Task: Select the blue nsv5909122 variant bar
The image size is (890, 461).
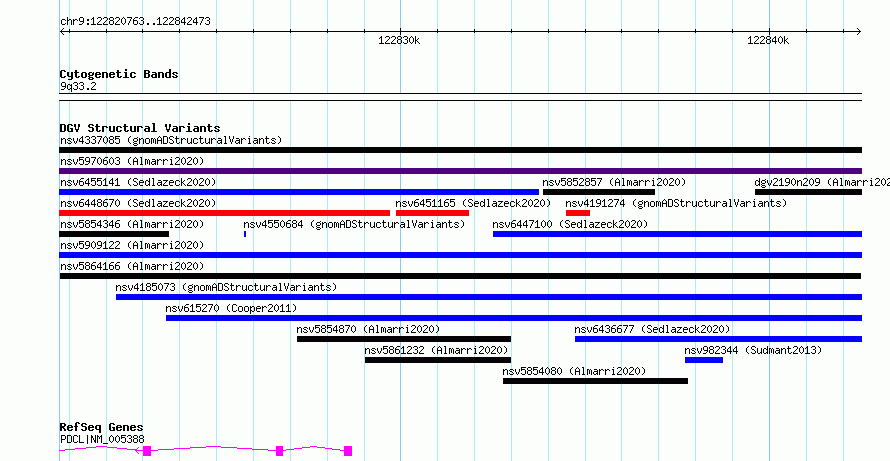Action: pyautogui.click(x=460, y=255)
